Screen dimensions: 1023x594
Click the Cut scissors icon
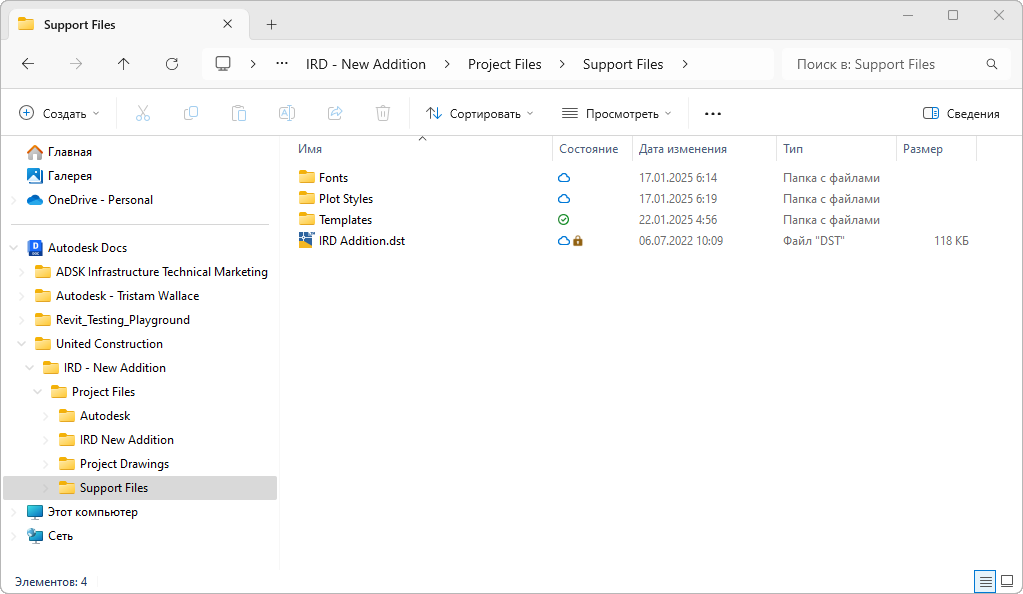click(143, 113)
